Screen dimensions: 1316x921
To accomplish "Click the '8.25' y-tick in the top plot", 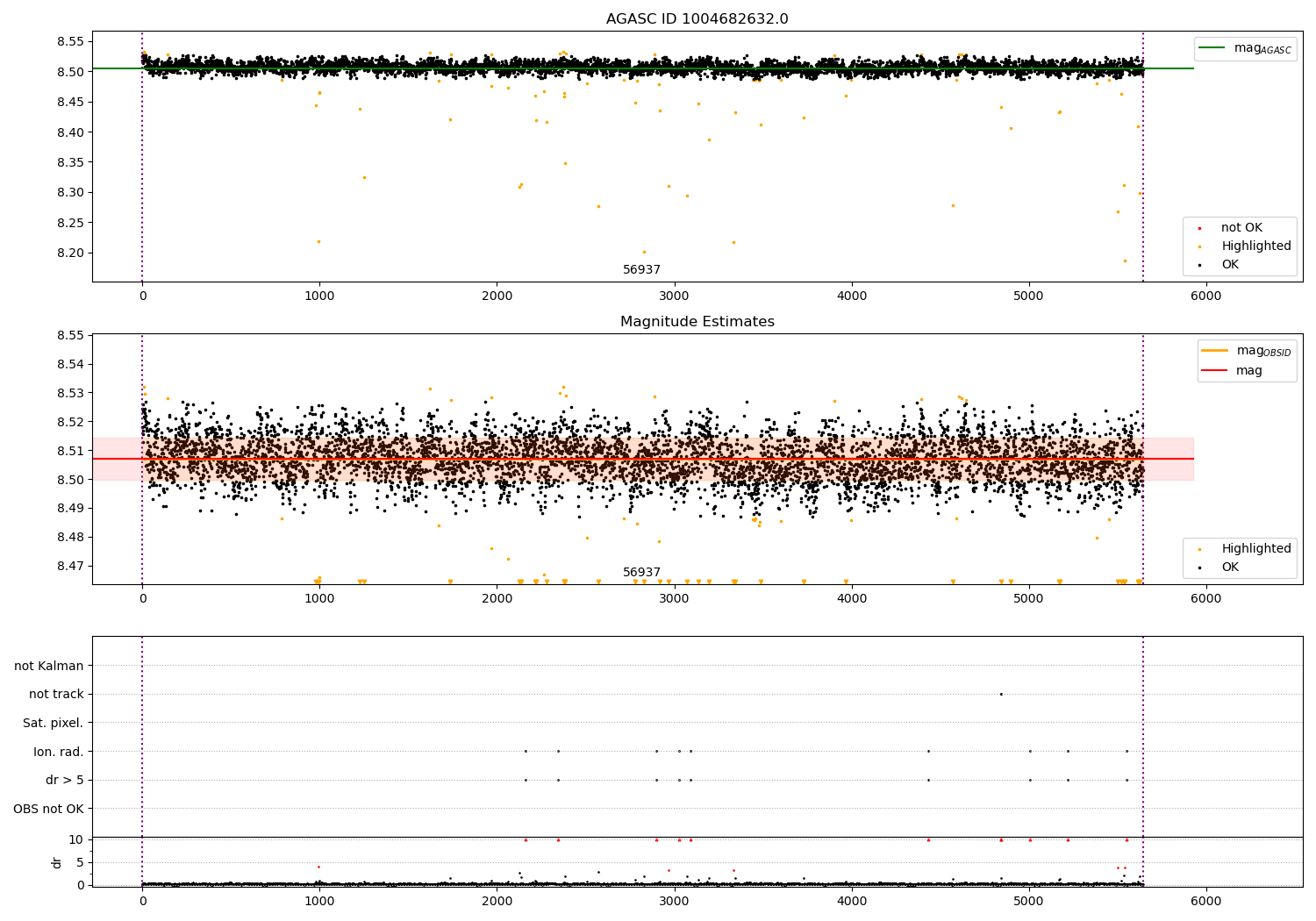I will click(x=69, y=223).
